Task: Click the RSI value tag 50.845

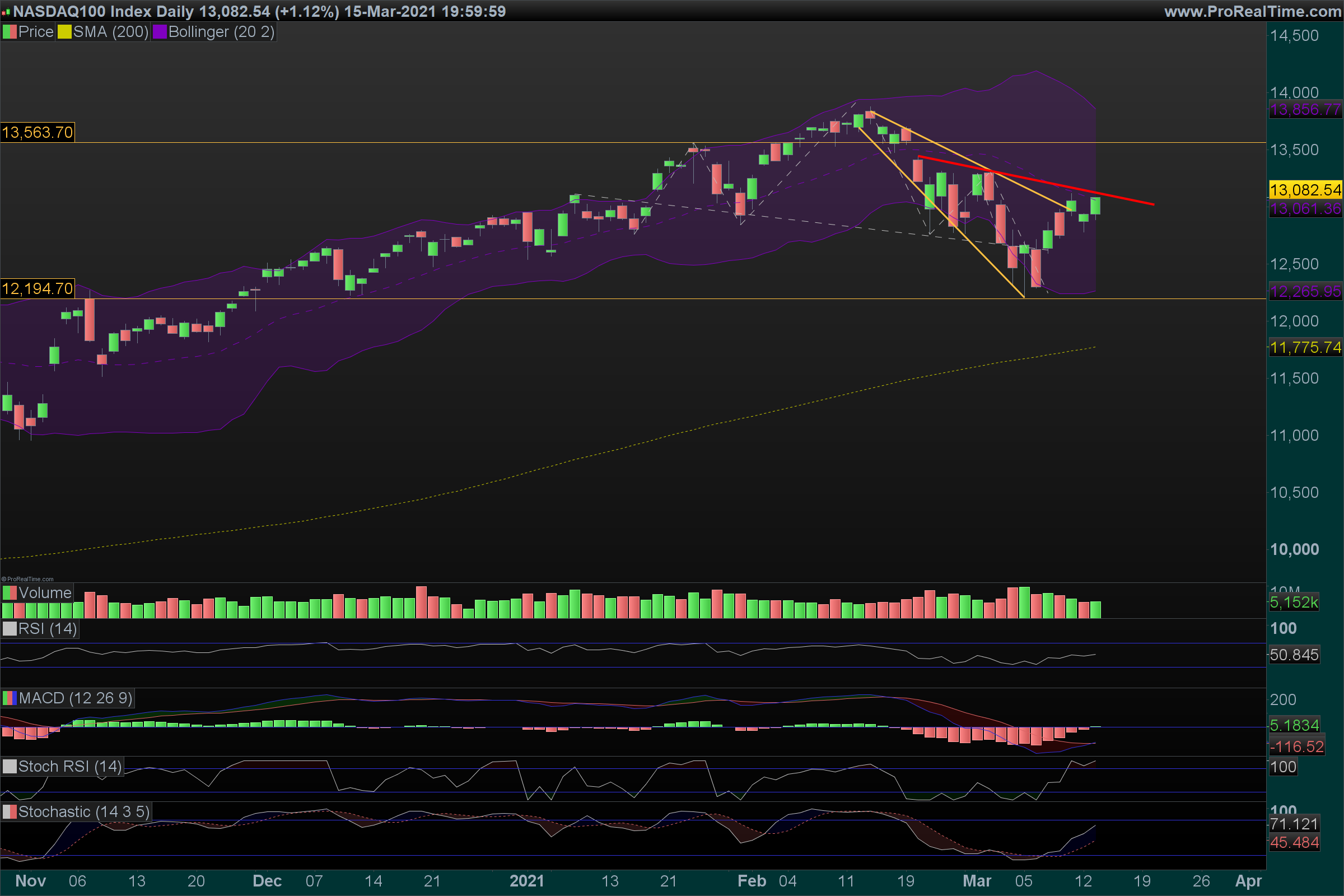Action: (1294, 654)
